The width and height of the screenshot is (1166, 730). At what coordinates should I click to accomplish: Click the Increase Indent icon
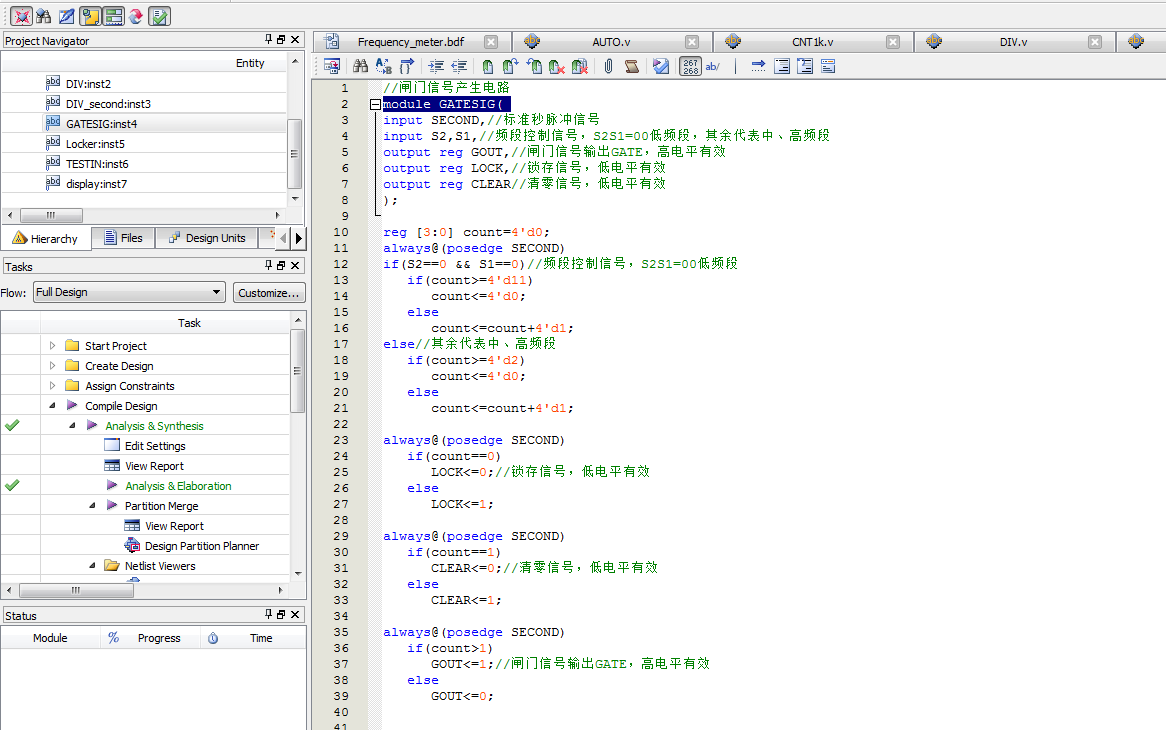[434, 66]
